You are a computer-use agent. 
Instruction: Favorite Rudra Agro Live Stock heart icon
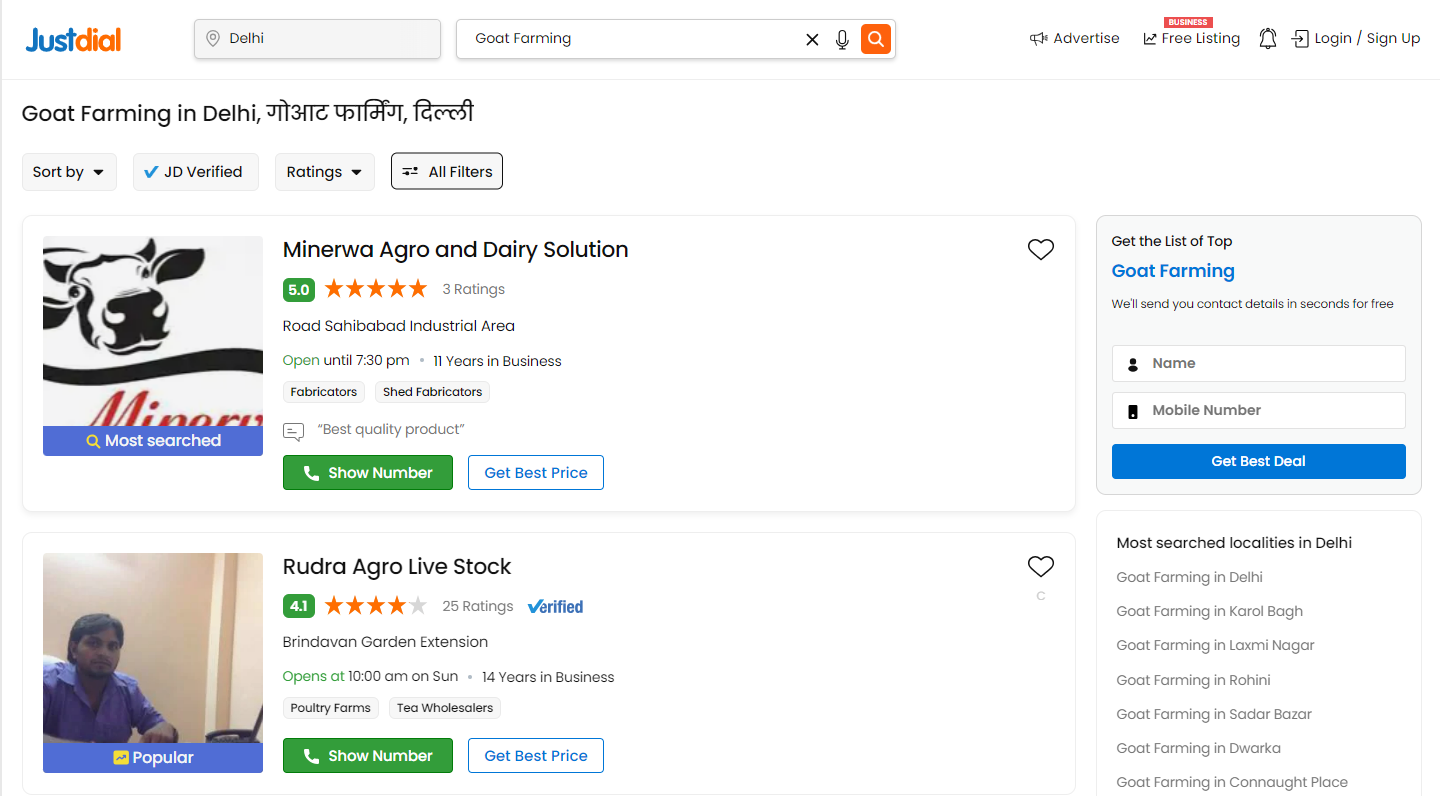[1041, 567]
